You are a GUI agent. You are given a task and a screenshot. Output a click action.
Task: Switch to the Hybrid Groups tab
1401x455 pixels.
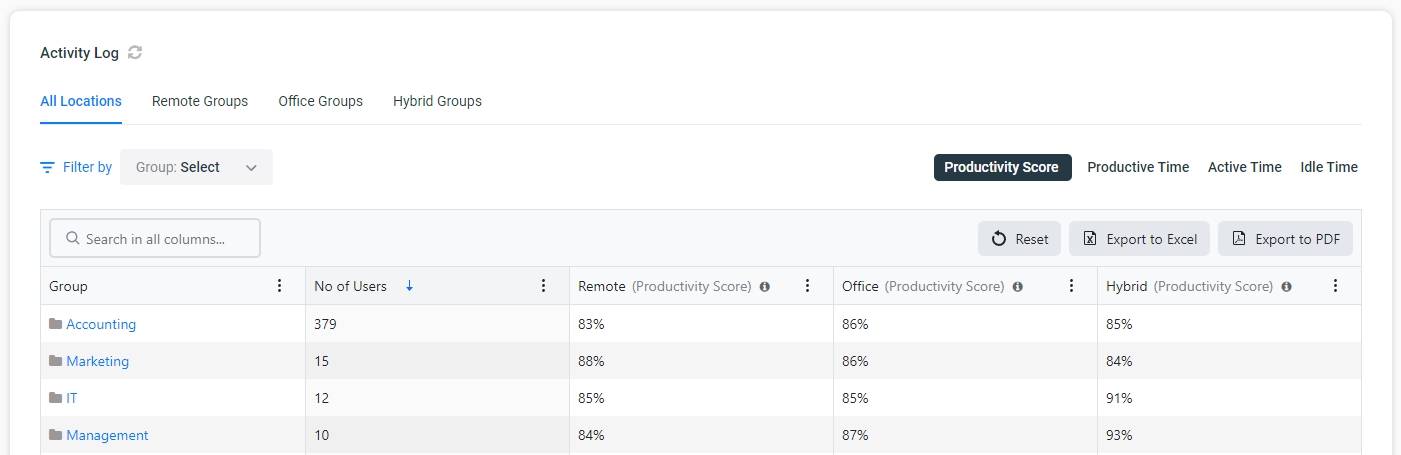437,101
